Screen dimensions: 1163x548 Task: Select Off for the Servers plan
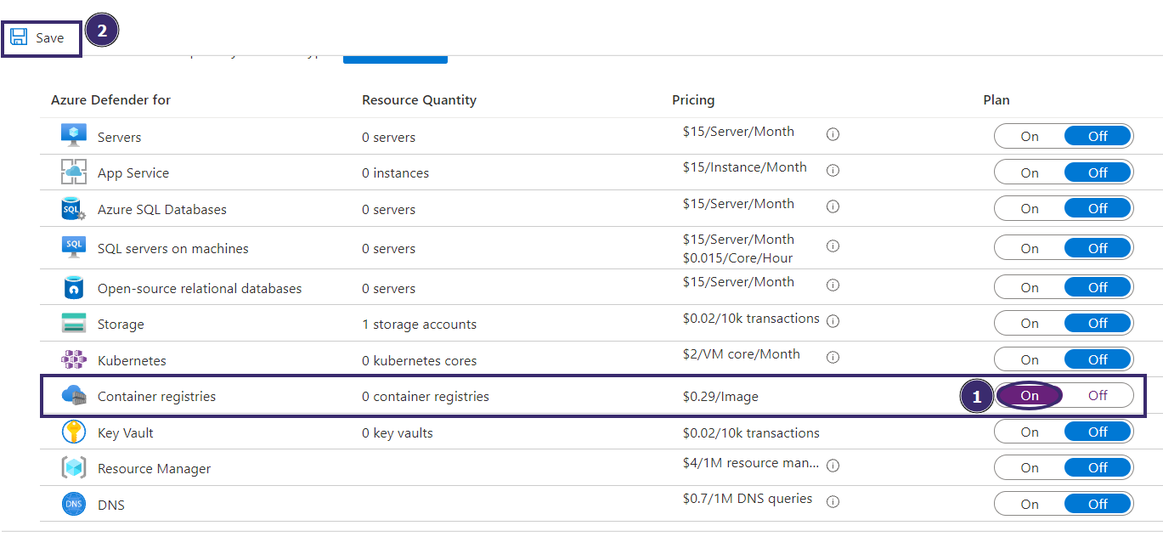[x=1098, y=136]
